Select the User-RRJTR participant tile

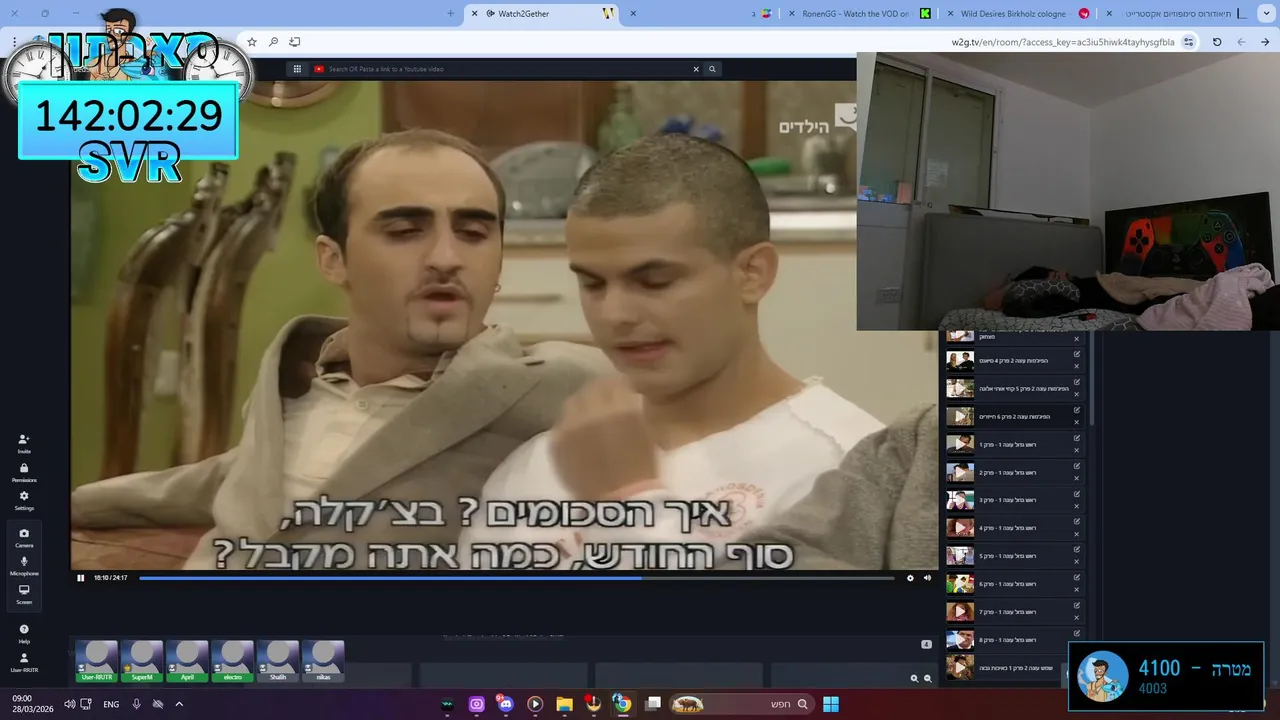(x=96, y=662)
